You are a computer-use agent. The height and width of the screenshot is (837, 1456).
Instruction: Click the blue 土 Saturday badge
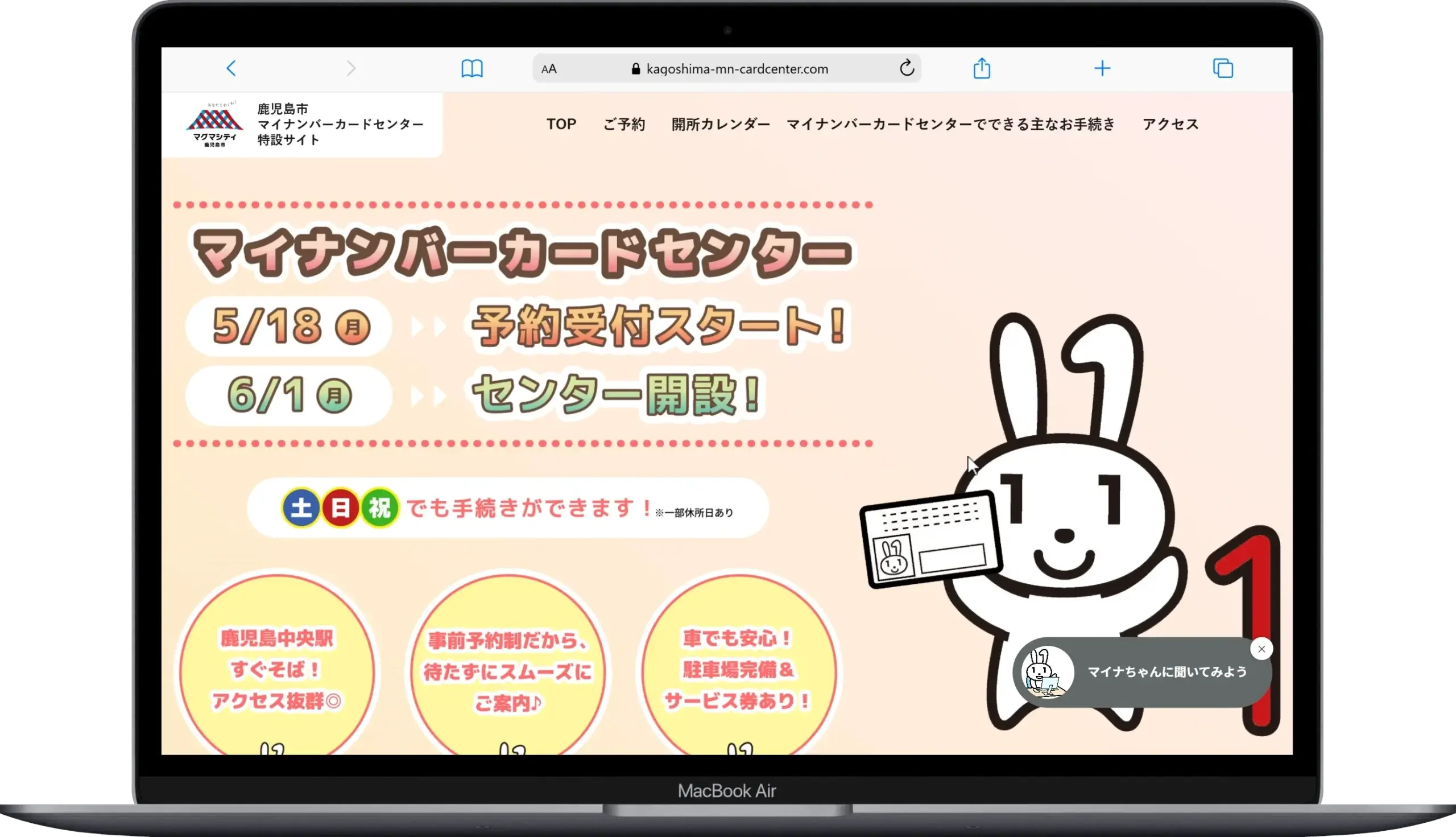click(300, 508)
